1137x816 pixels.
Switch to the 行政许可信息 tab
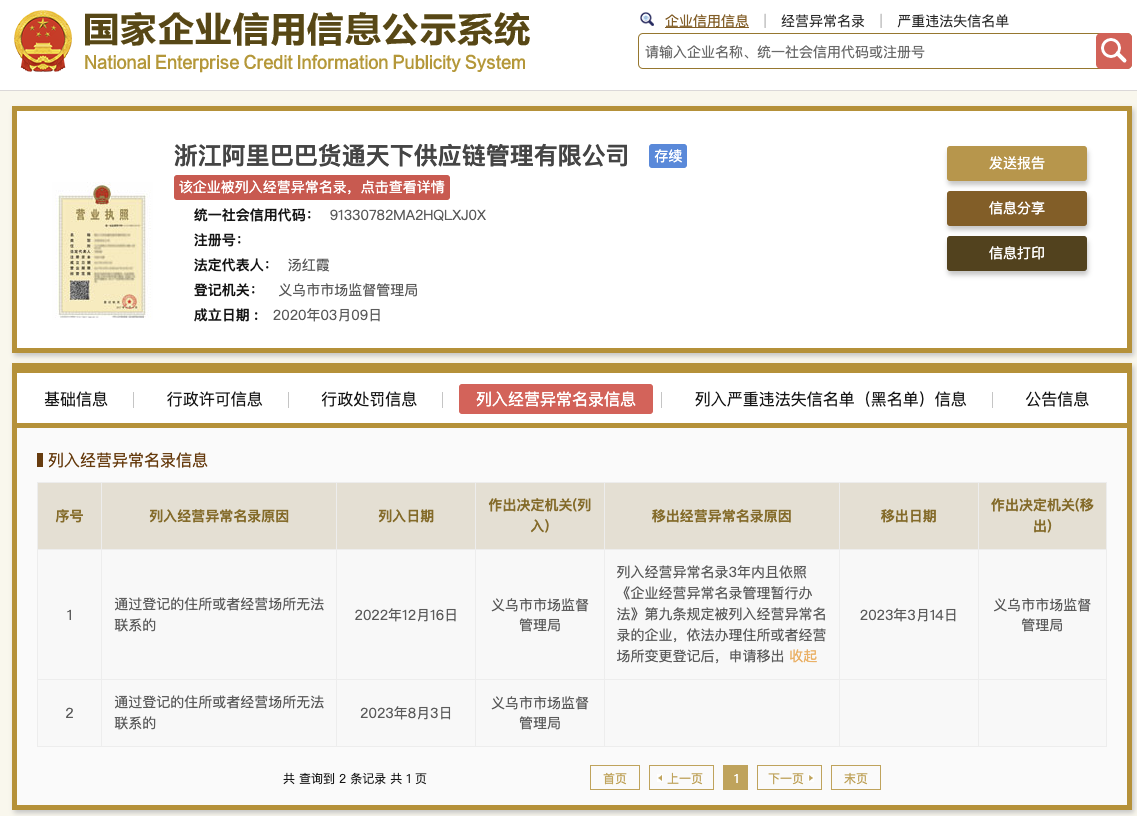[215, 399]
